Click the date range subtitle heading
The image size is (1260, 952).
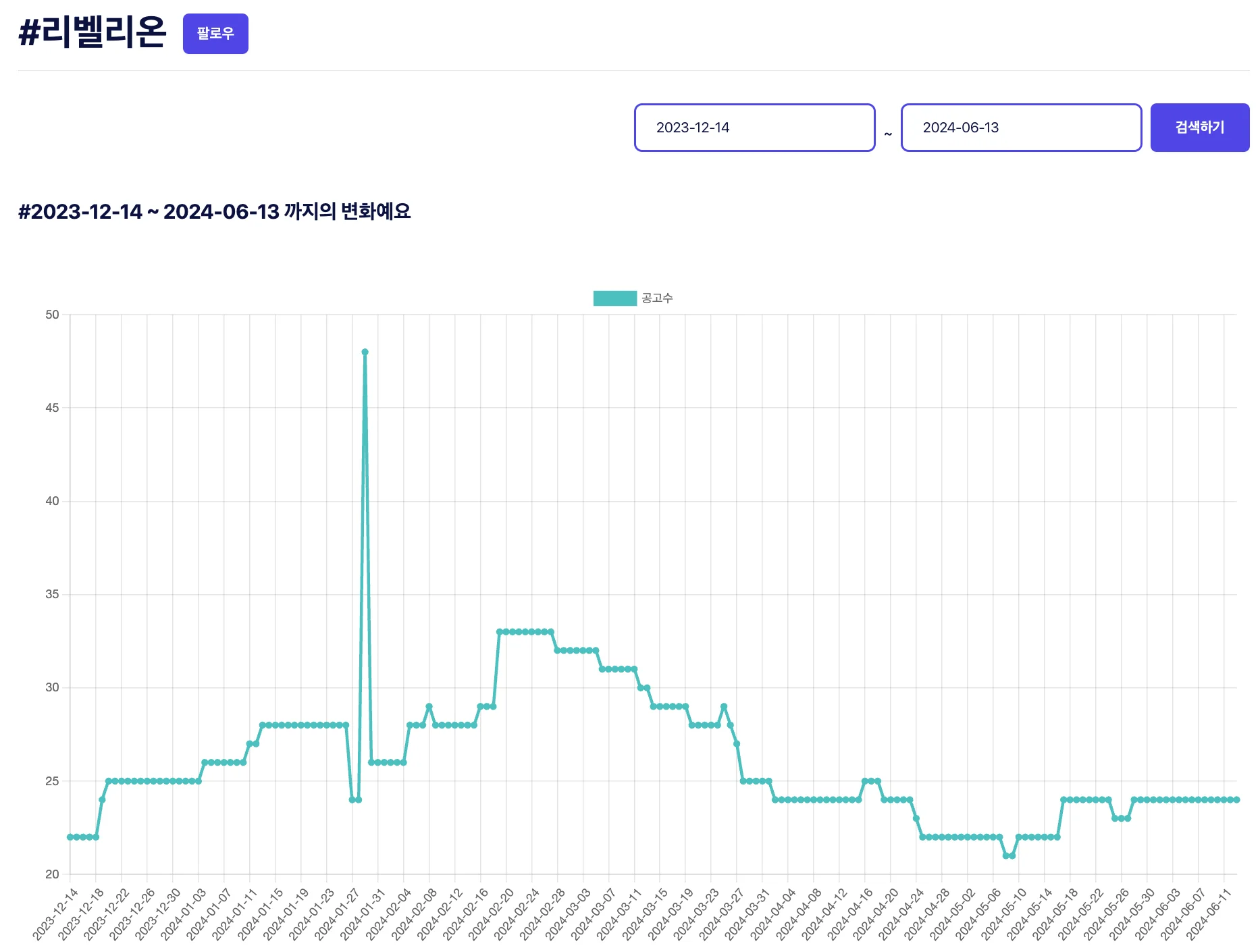(x=214, y=212)
